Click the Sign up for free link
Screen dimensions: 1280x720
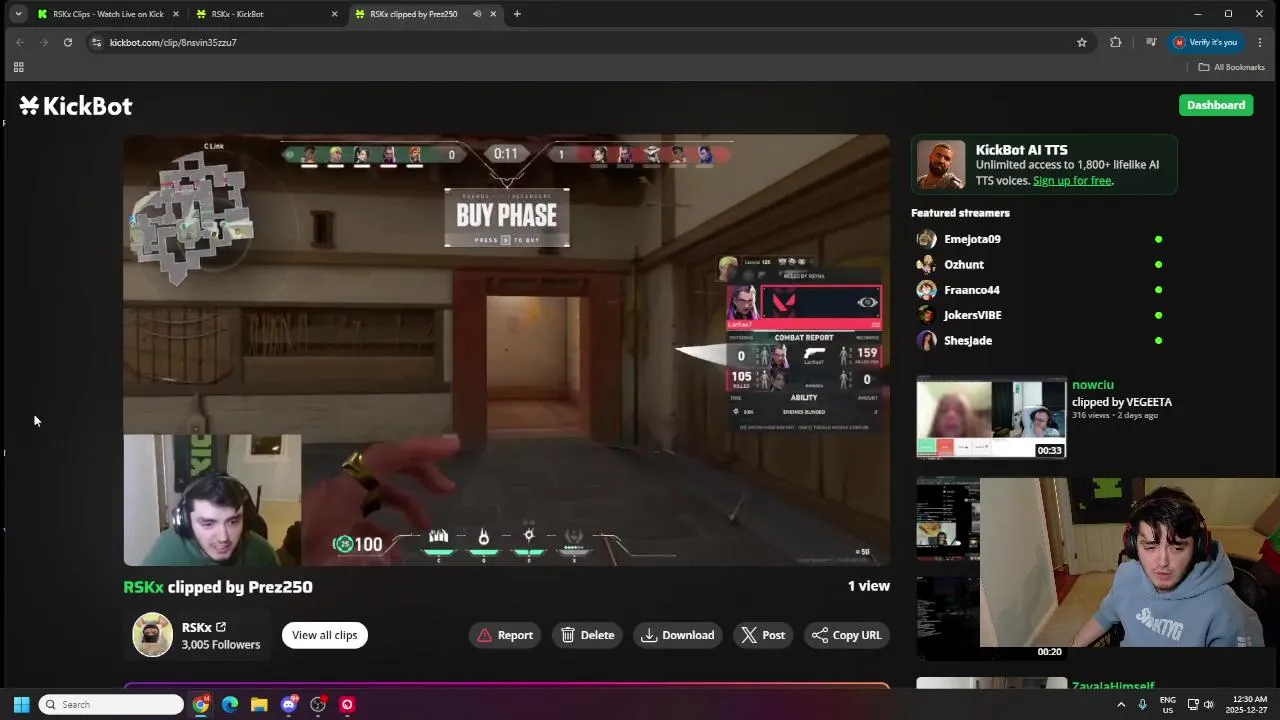coord(1072,181)
